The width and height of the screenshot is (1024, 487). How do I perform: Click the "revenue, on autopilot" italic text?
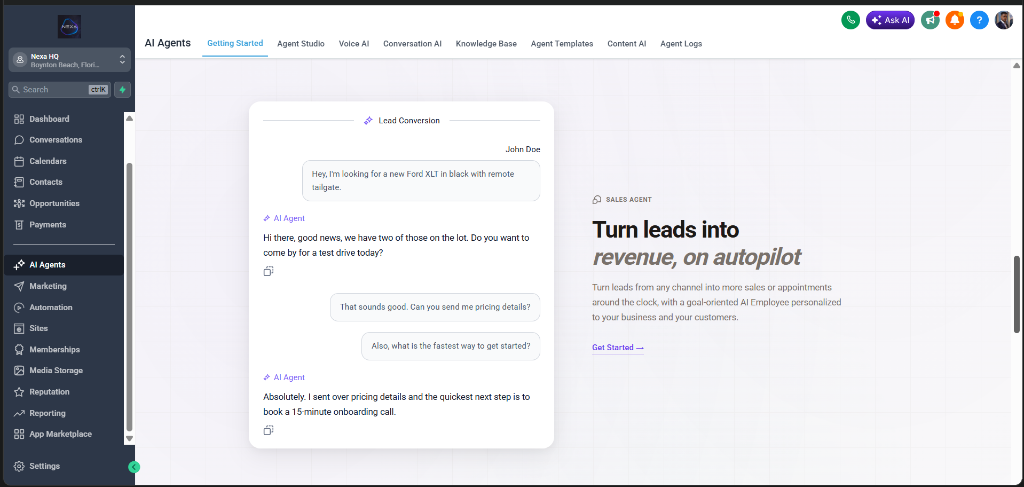coord(696,257)
